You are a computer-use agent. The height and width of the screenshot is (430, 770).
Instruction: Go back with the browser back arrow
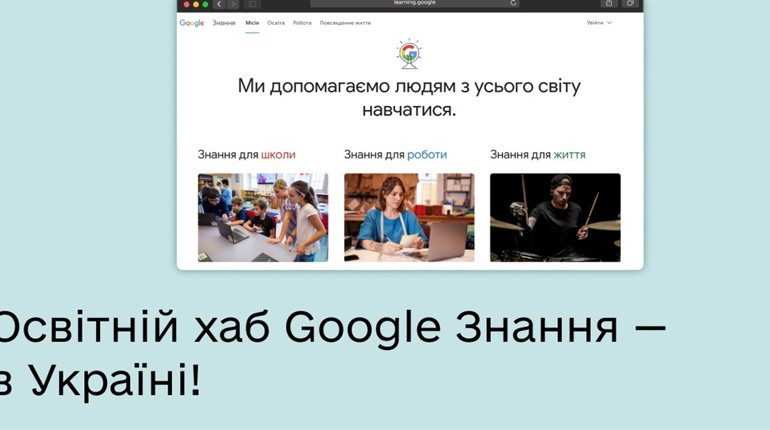tap(219, 4)
